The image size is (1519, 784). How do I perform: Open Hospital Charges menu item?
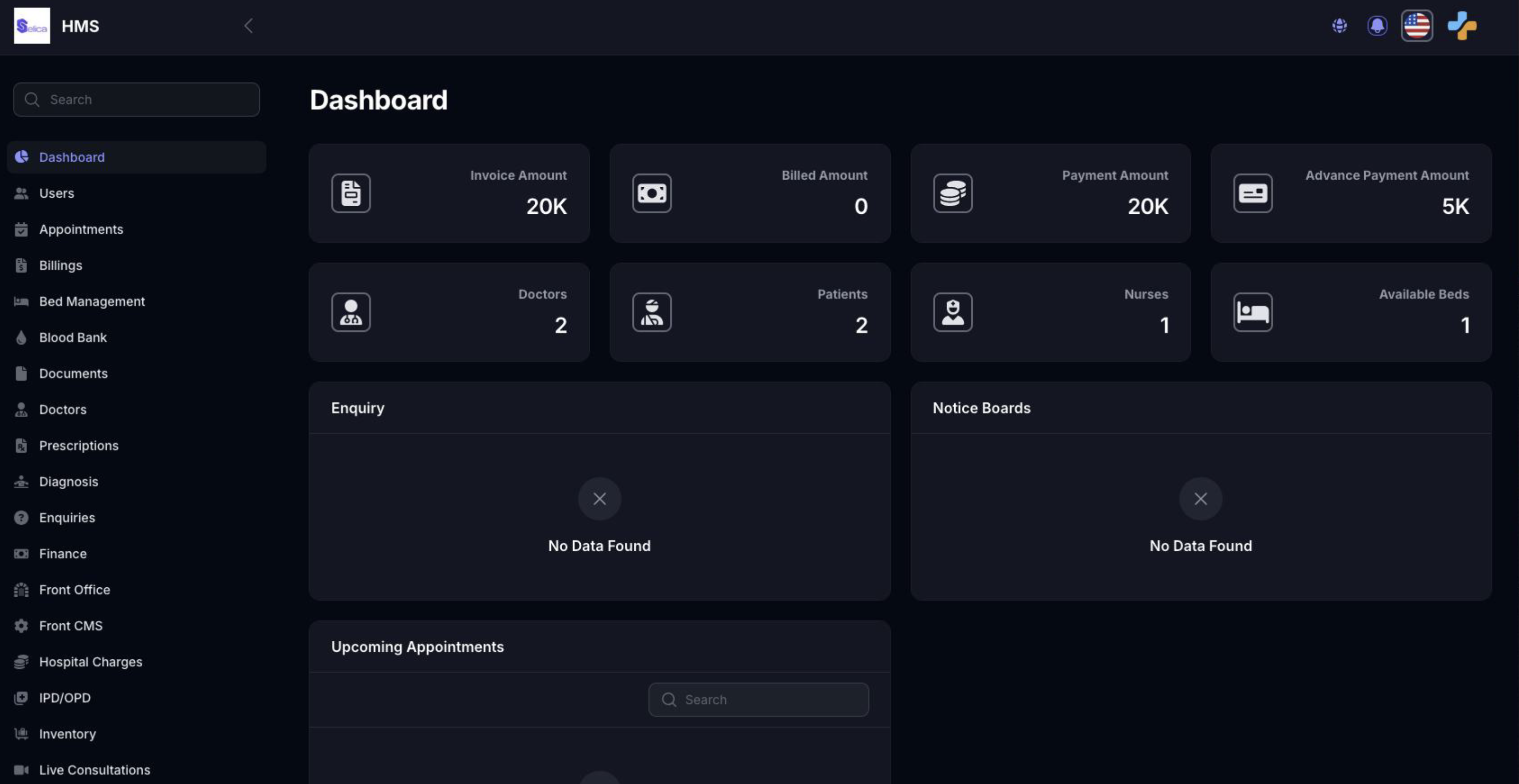[x=90, y=661]
